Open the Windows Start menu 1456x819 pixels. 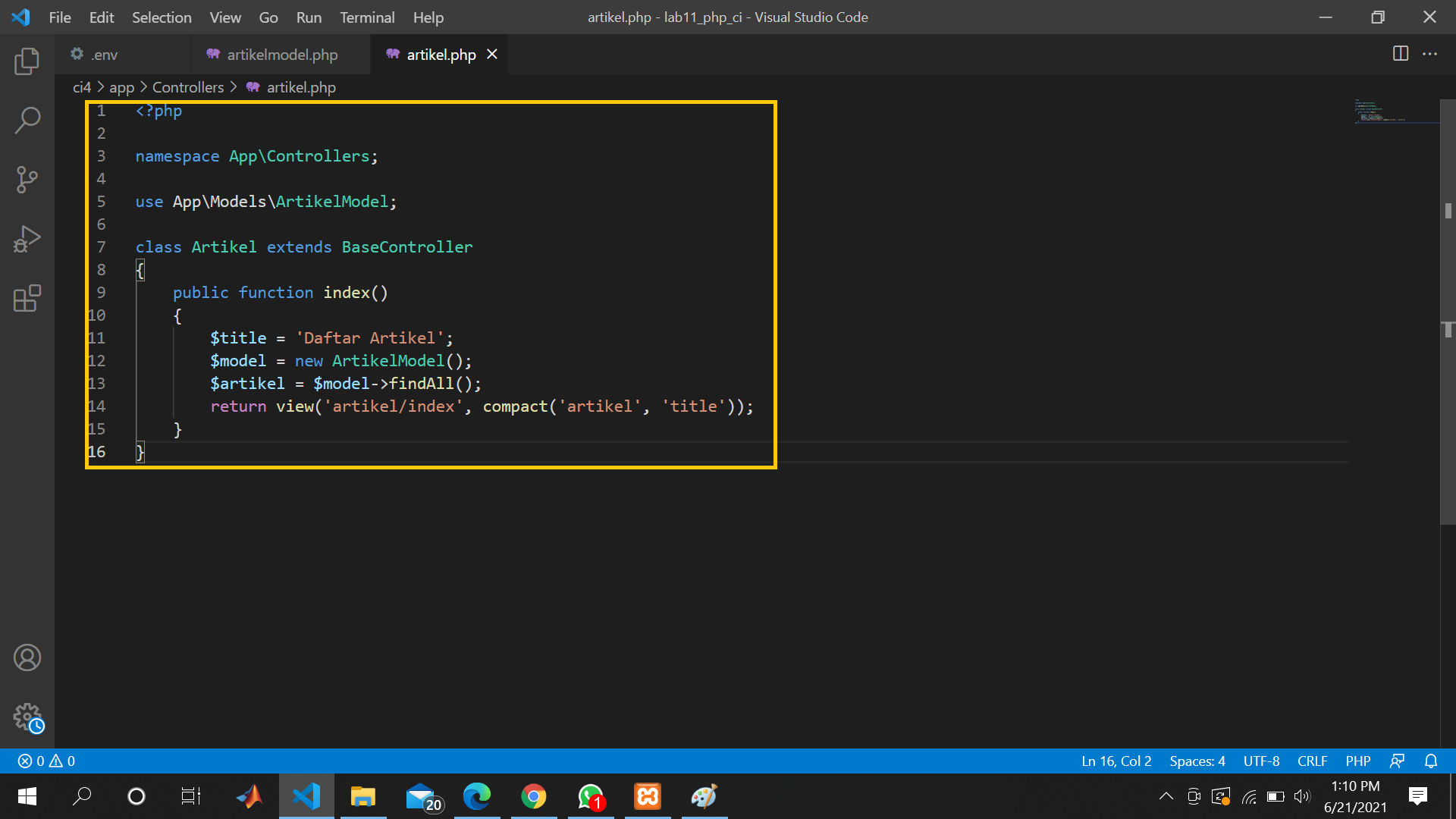coord(27,796)
